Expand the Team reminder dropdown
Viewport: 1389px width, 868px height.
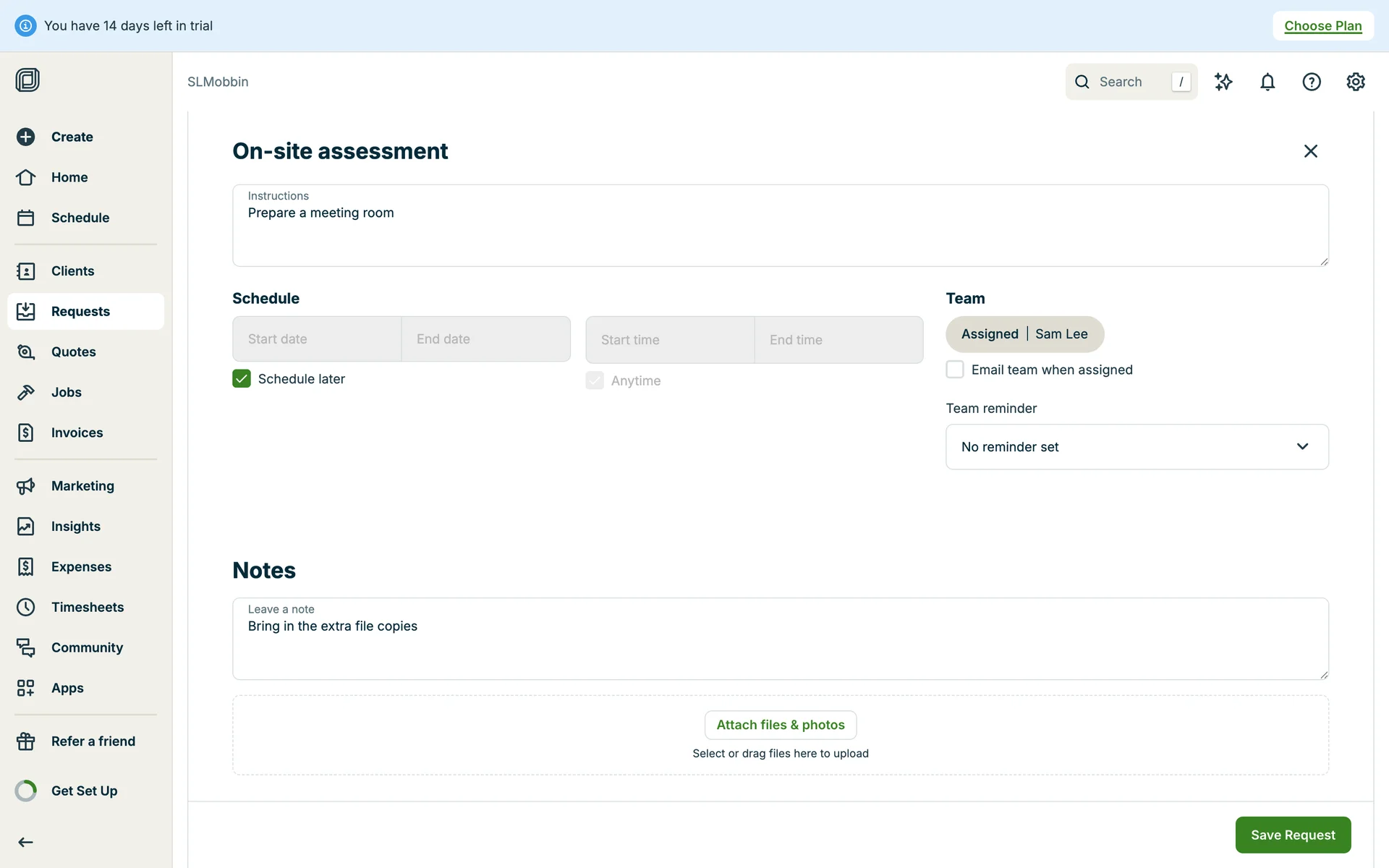(1137, 447)
